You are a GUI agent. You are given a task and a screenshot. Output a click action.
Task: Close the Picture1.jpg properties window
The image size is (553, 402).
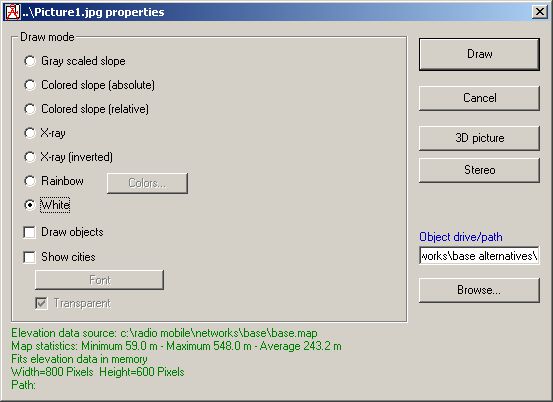540,12
